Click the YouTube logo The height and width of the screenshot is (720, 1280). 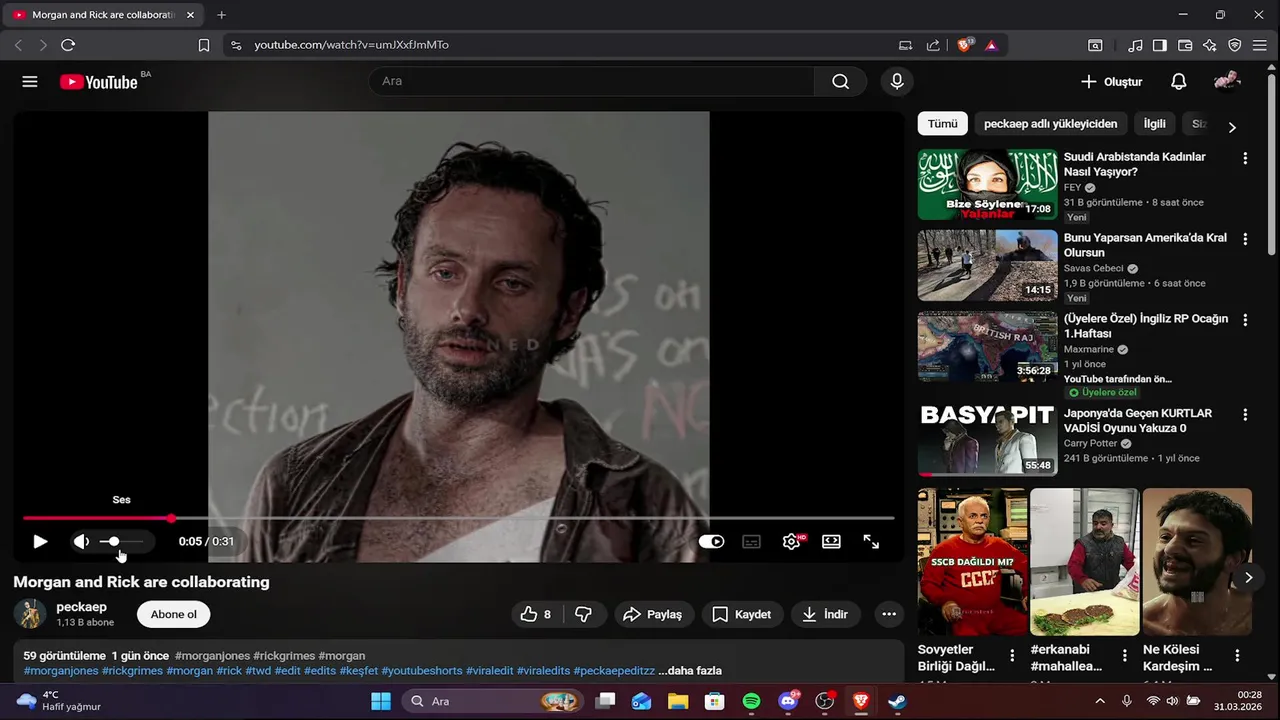tap(98, 82)
